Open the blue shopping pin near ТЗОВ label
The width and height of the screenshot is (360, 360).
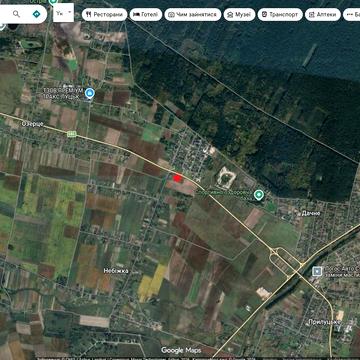point(89,93)
